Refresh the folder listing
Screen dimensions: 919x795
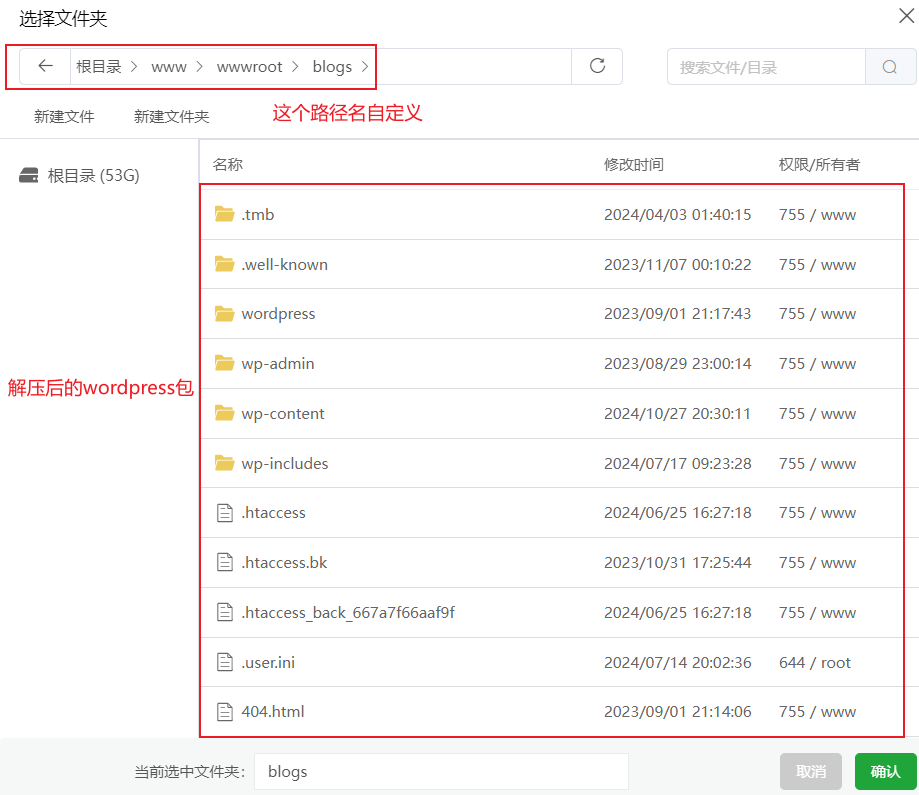(597, 66)
